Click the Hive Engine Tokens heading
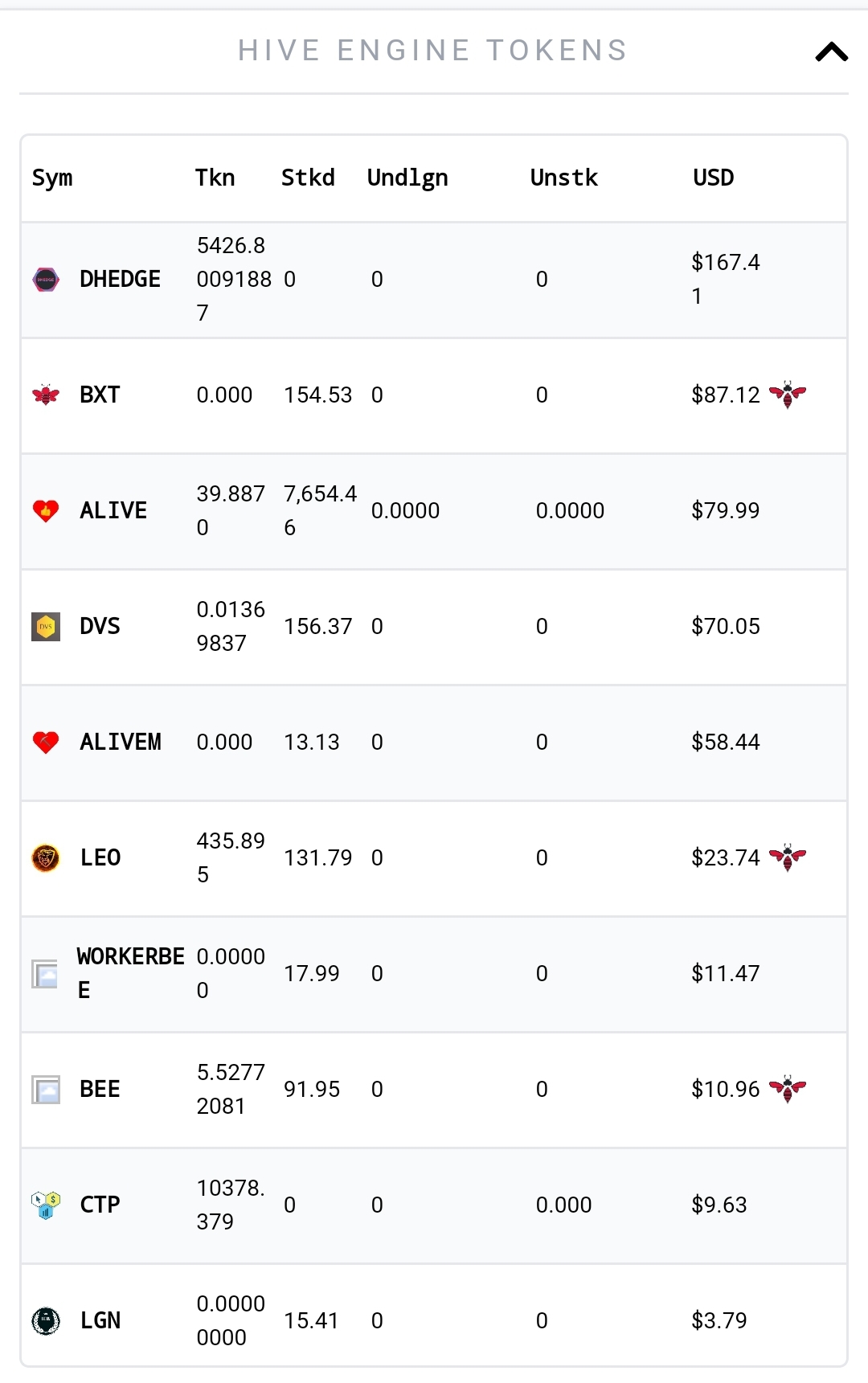 432,51
